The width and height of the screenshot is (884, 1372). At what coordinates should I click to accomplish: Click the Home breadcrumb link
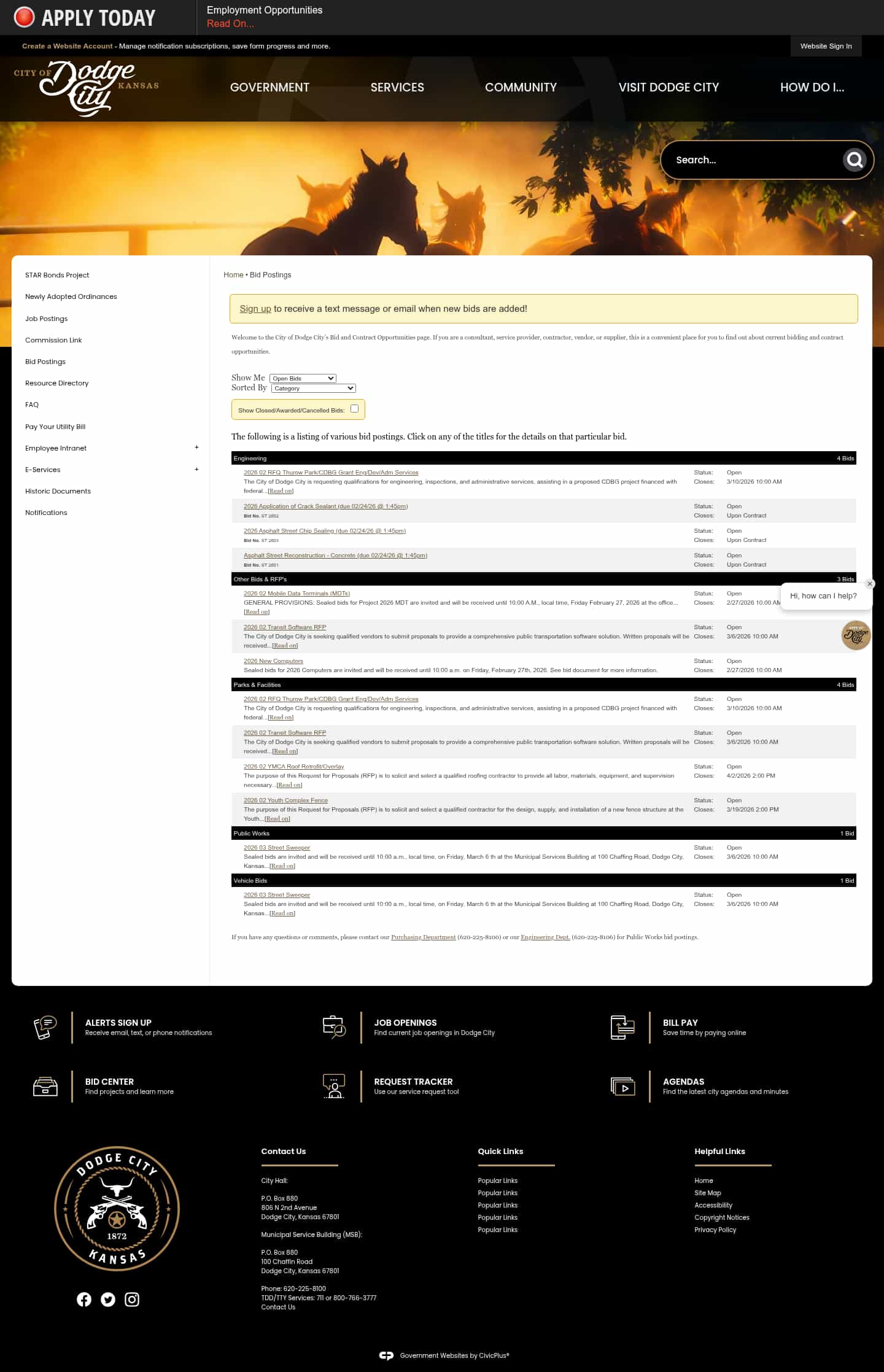(x=233, y=275)
